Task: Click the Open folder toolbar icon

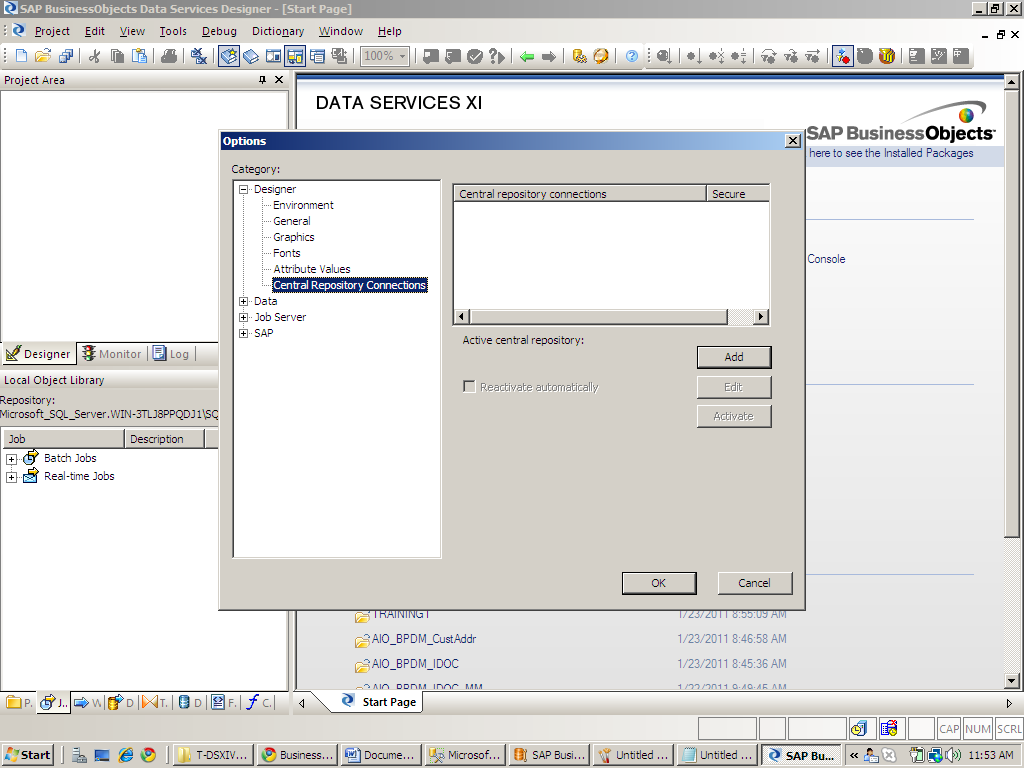Action: click(43, 56)
